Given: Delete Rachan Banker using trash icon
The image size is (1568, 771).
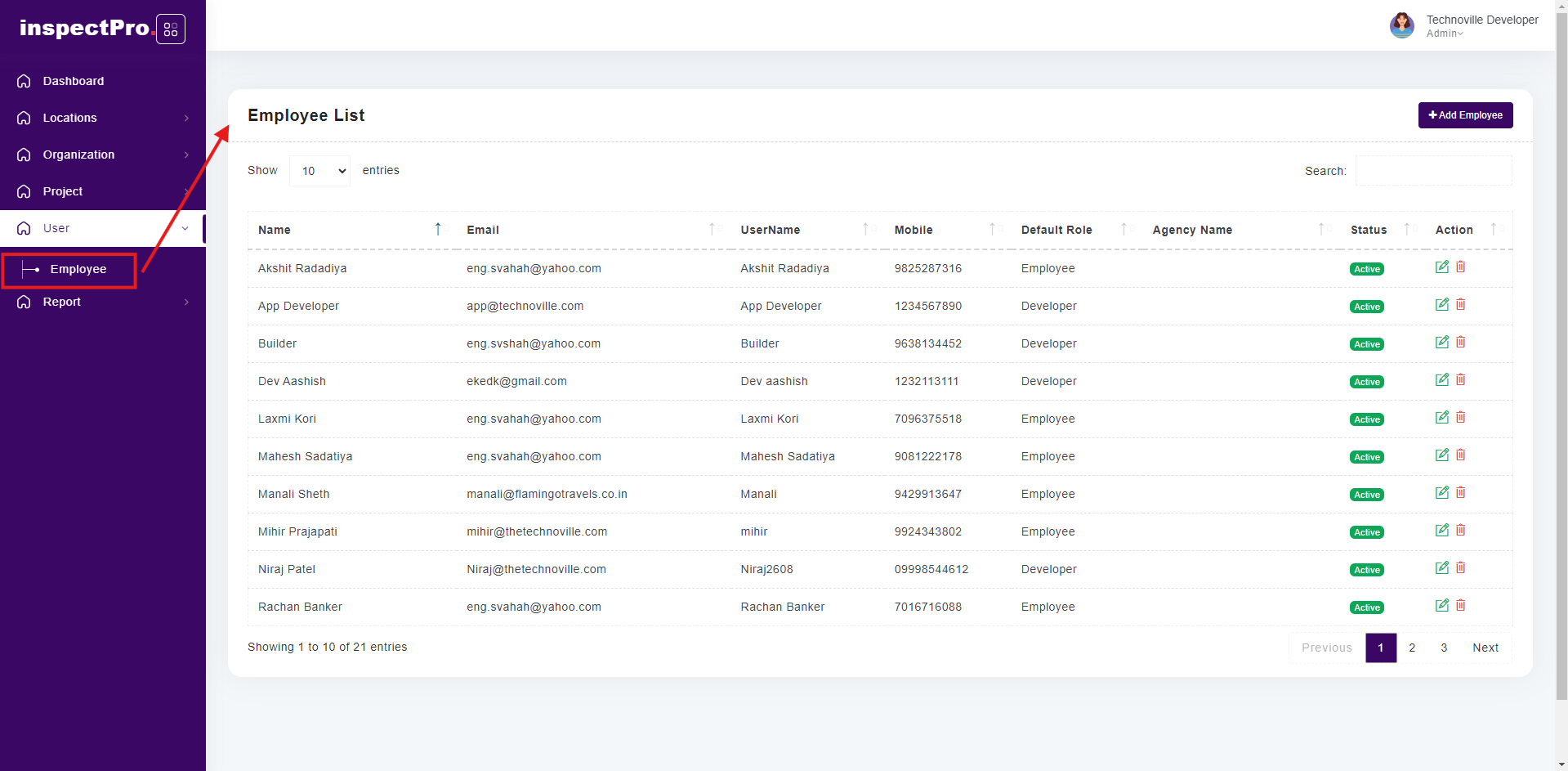Looking at the screenshot, I should click(x=1460, y=606).
